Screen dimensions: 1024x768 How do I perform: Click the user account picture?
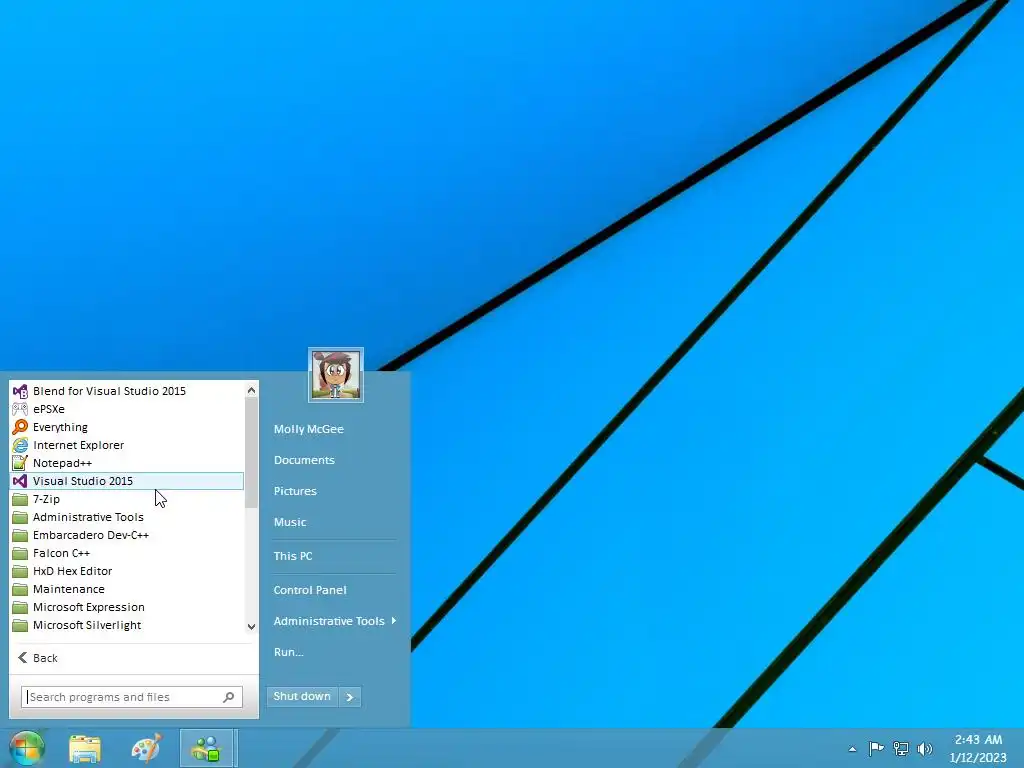click(x=336, y=375)
